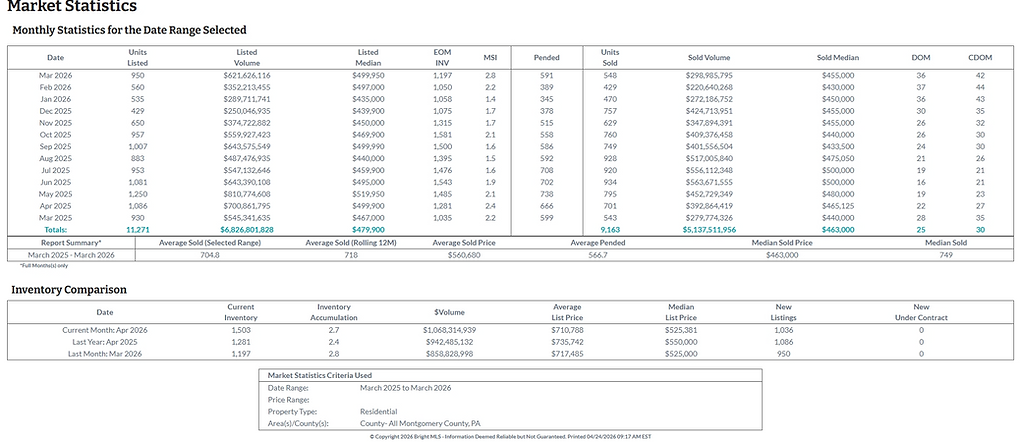
Task: Click the sold volume value "$298,985,795"
Action: 709,76
